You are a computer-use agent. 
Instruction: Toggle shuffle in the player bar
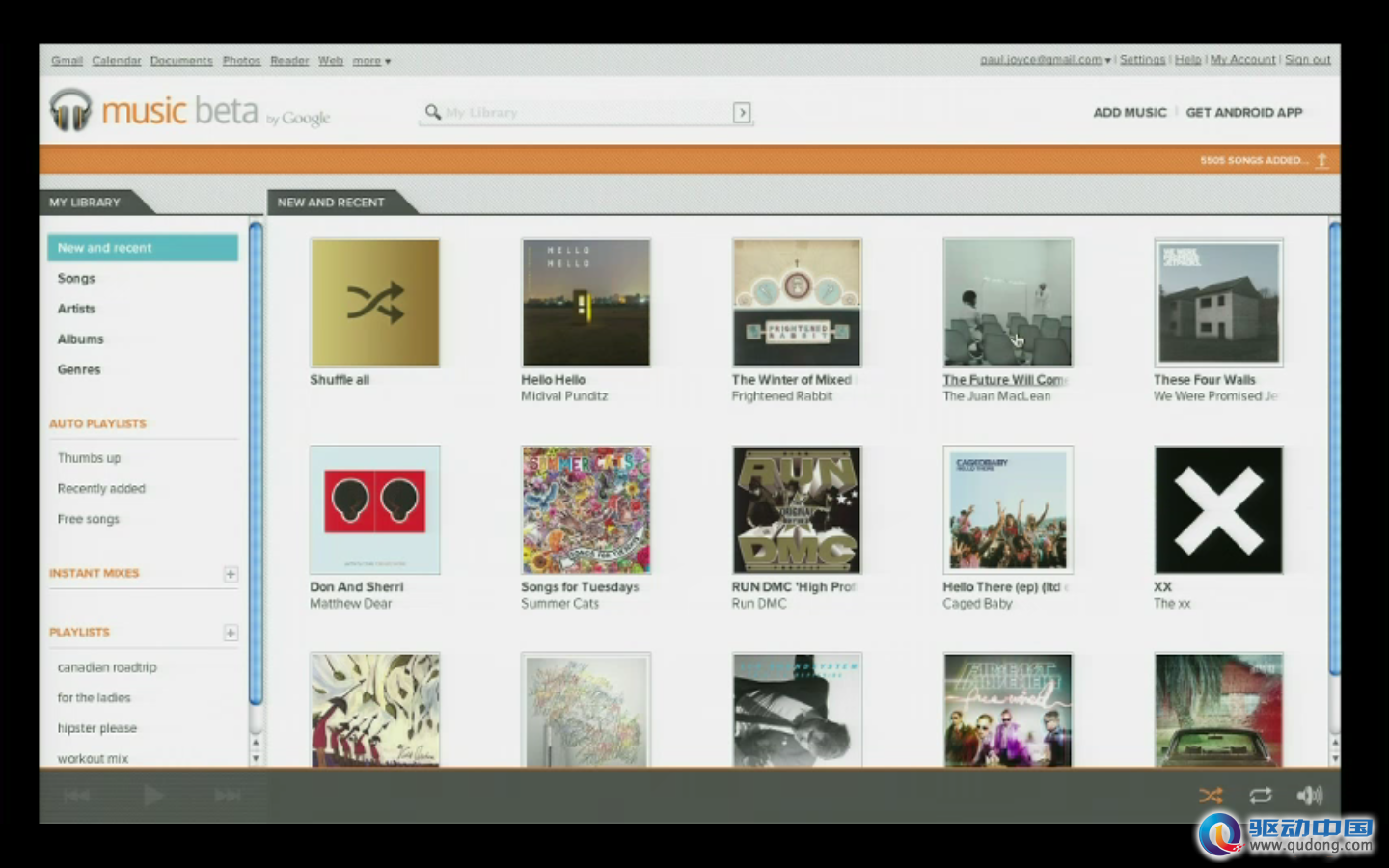pos(1211,796)
